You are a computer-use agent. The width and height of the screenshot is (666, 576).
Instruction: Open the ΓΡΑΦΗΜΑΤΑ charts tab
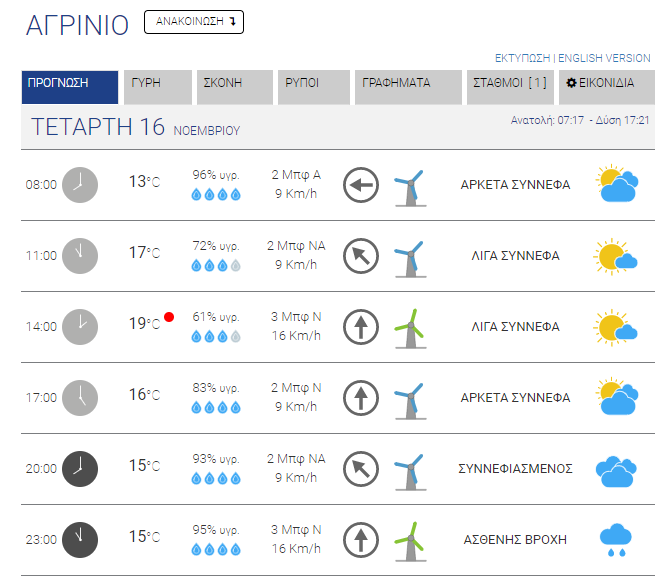pos(408,87)
